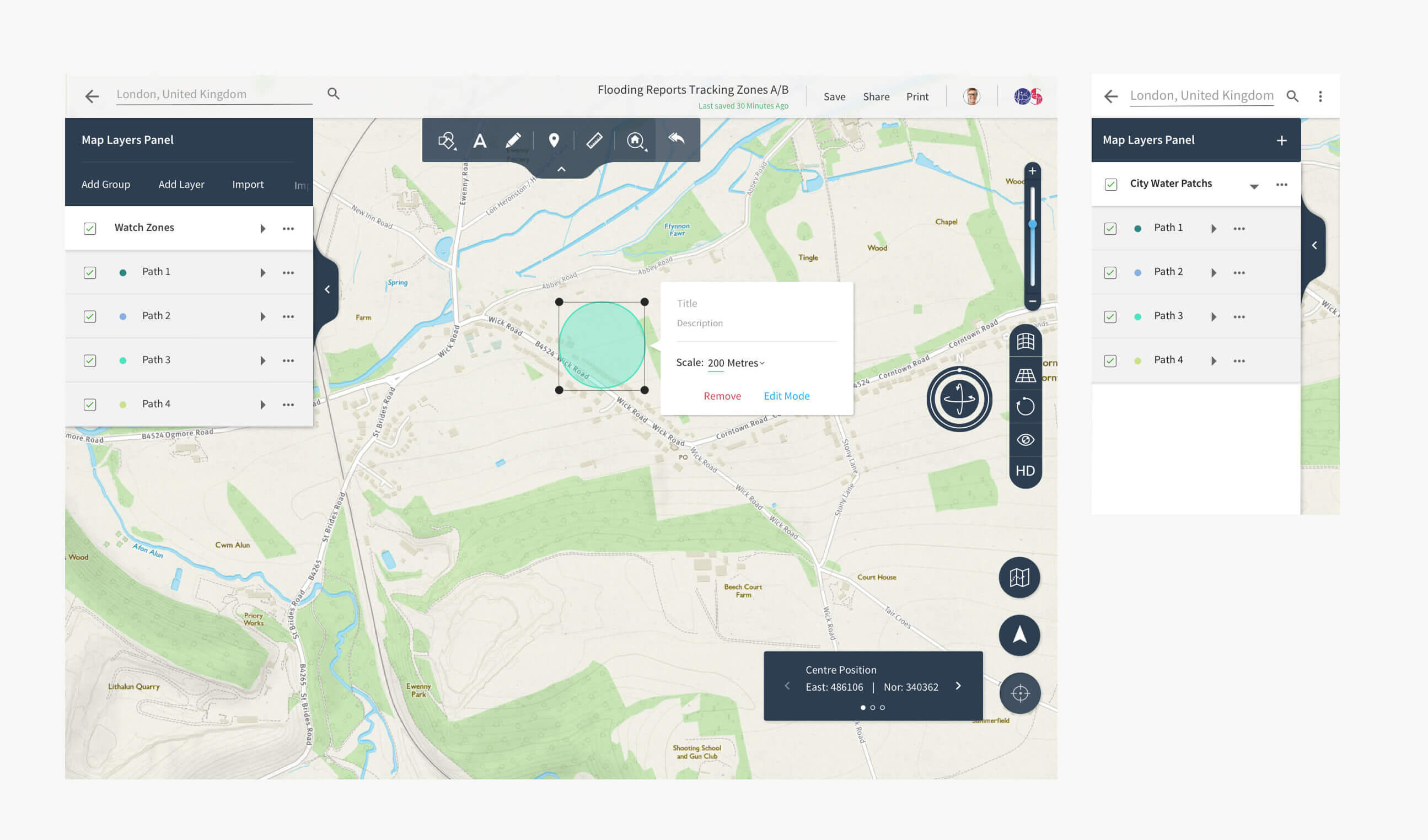Click Share in the top bar

[876, 97]
